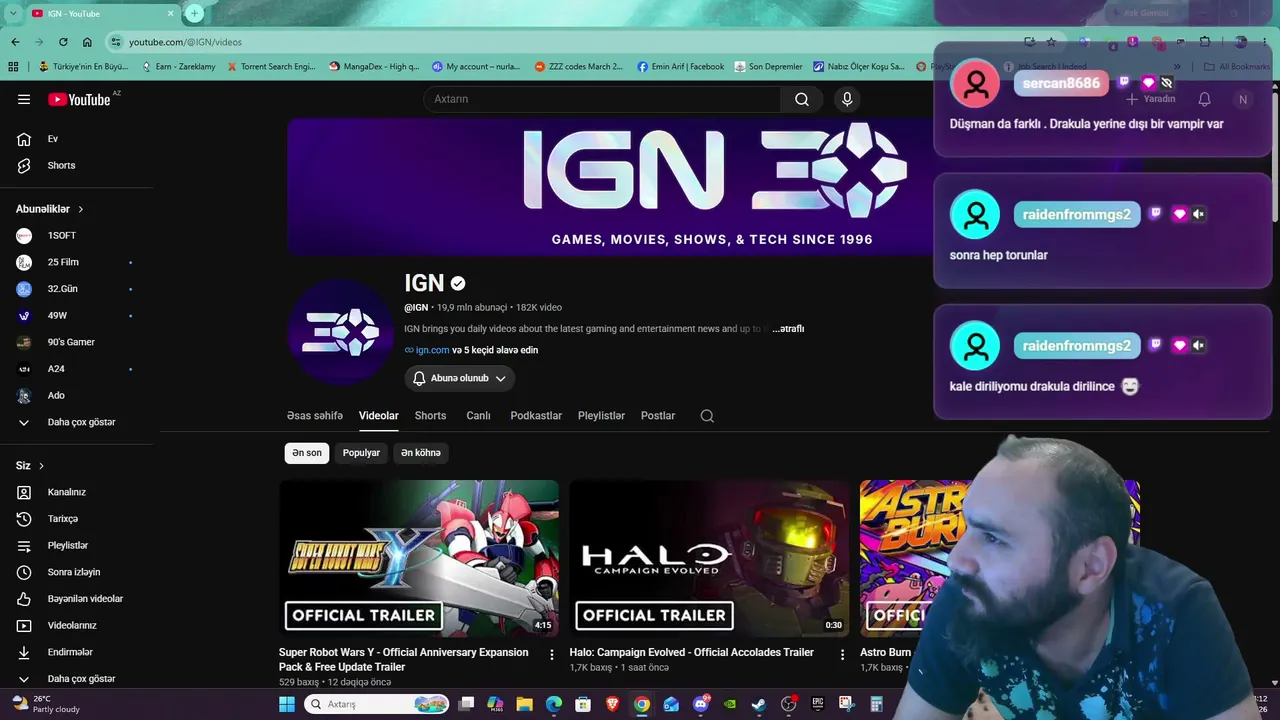
Task: Open the Türkiye'nin En Büyü... bookmark
Action: [x=83, y=67]
